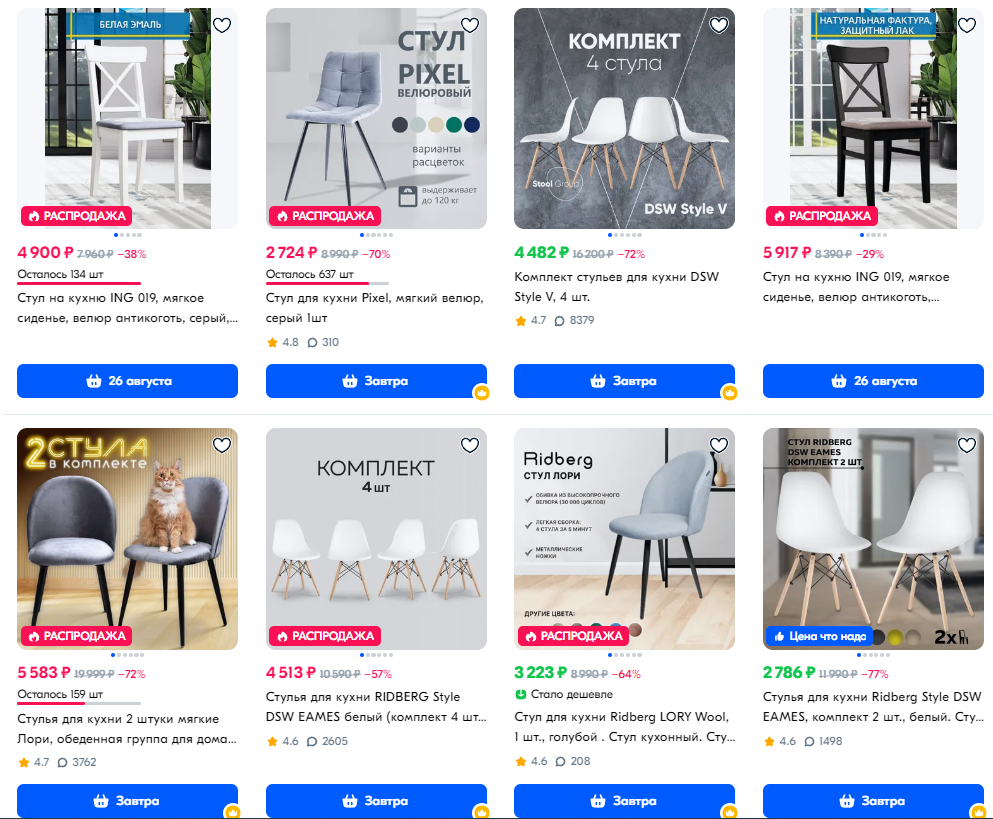
Task: Favorite the white ING 019 chair with heart icon
Action: (x=222, y=25)
